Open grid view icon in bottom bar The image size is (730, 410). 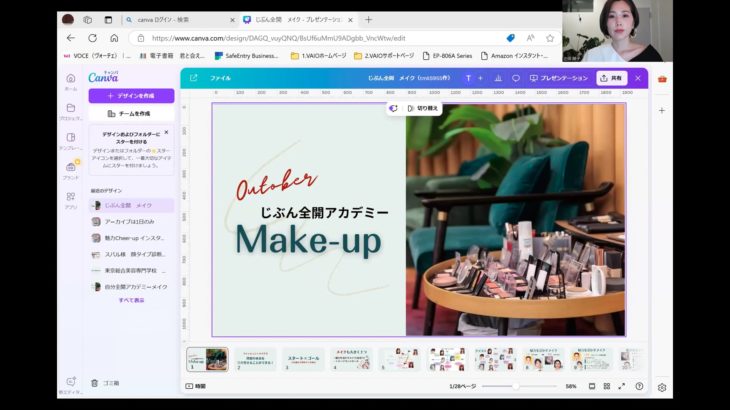pyautogui.click(x=607, y=386)
